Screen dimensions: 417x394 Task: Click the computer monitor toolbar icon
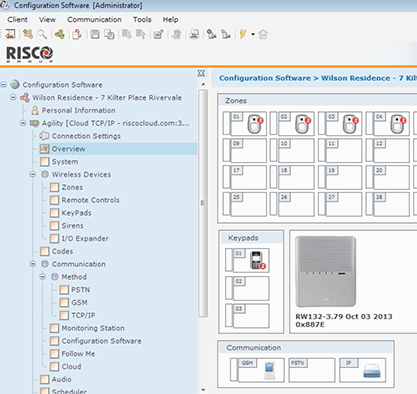(x=194, y=34)
